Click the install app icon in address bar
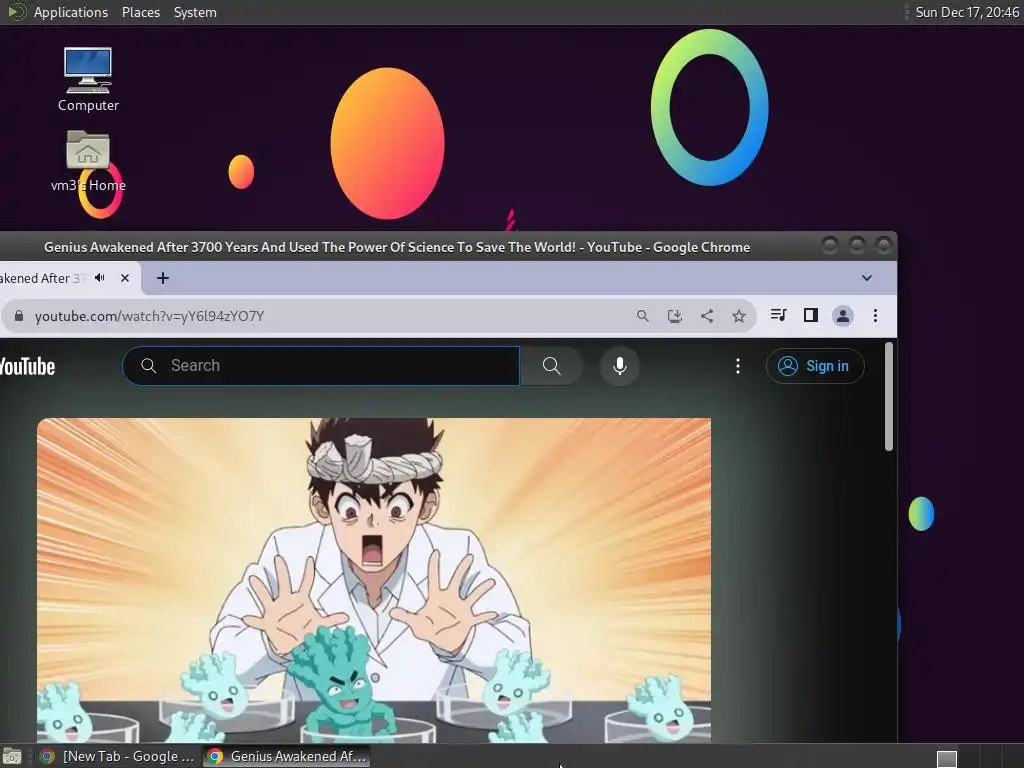1024x768 pixels. coord(675,316)
